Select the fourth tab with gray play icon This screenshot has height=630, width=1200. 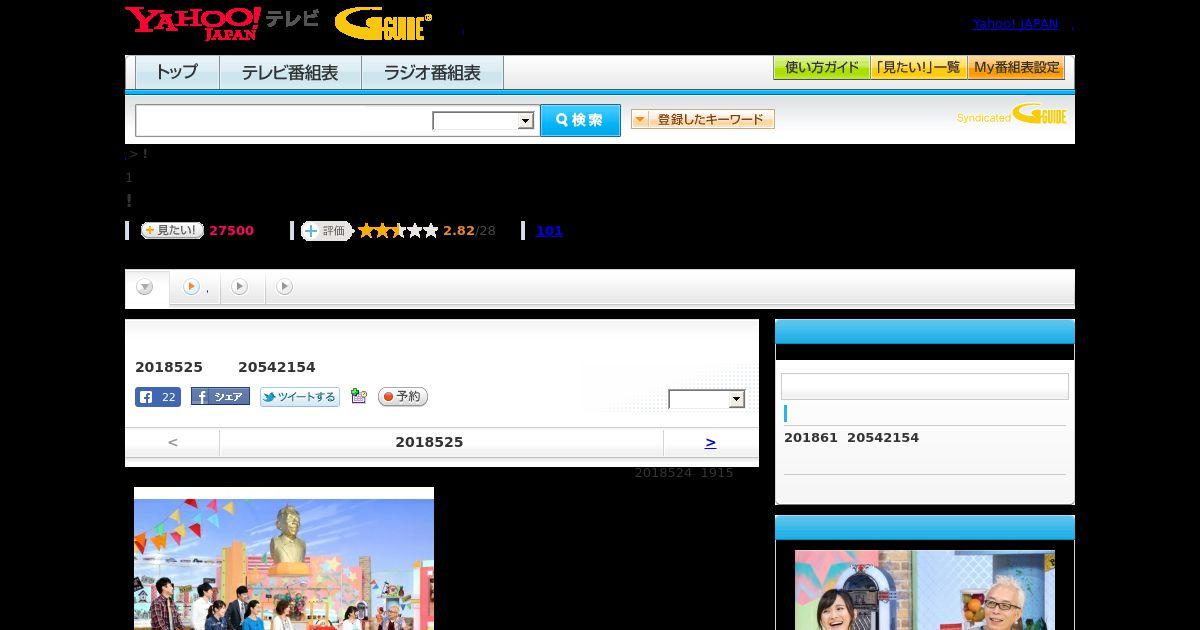(285, 287)
